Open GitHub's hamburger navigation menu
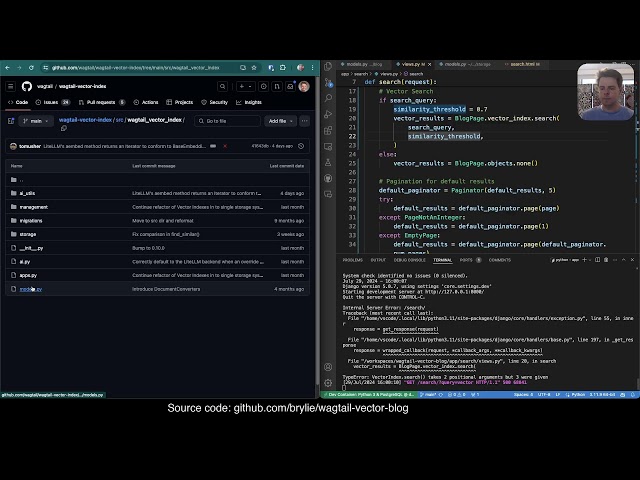 pyautogui.click(x=11, y=86)
